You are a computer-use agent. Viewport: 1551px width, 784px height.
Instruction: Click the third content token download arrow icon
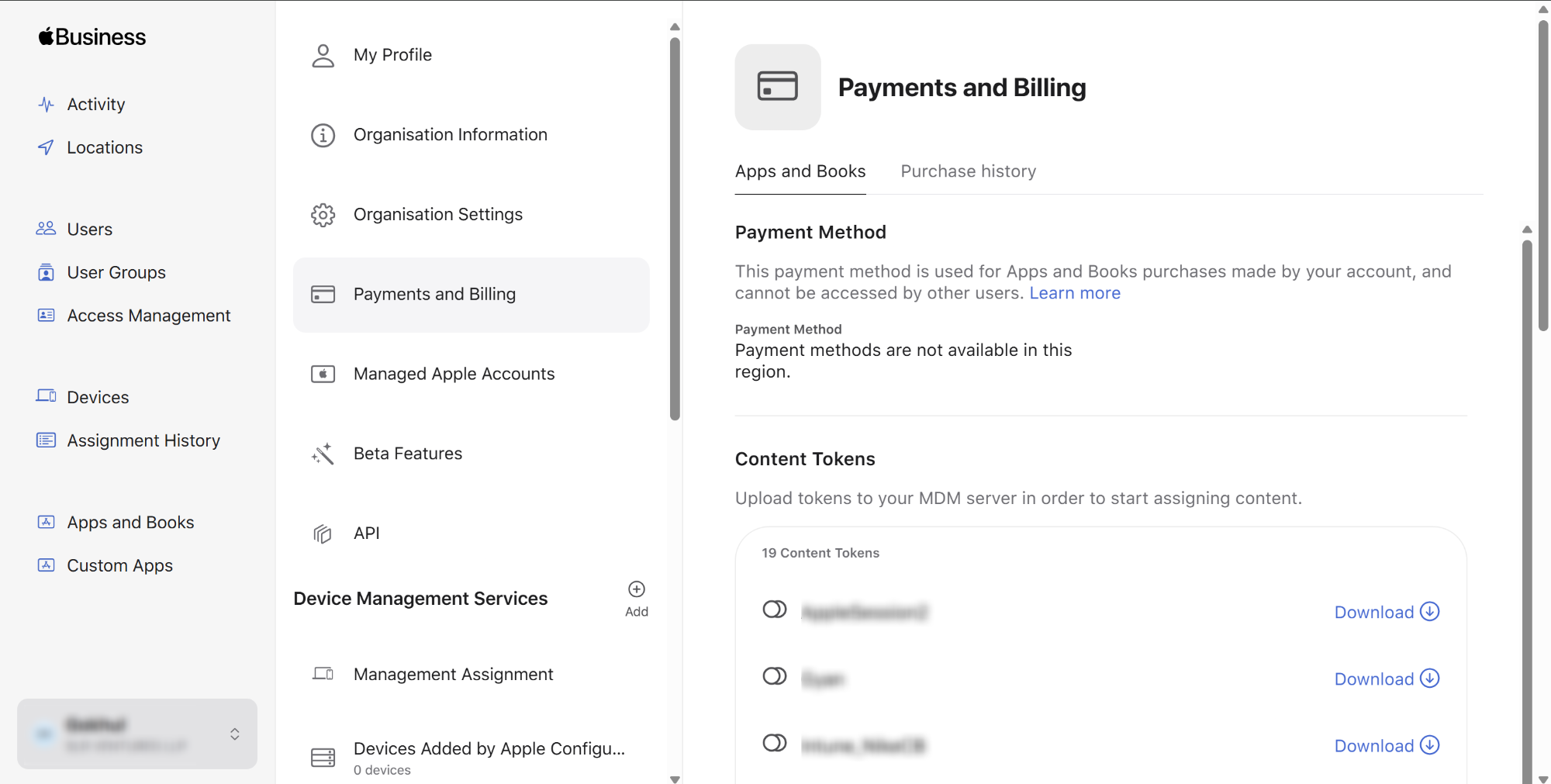click(x=1430, y=744)
